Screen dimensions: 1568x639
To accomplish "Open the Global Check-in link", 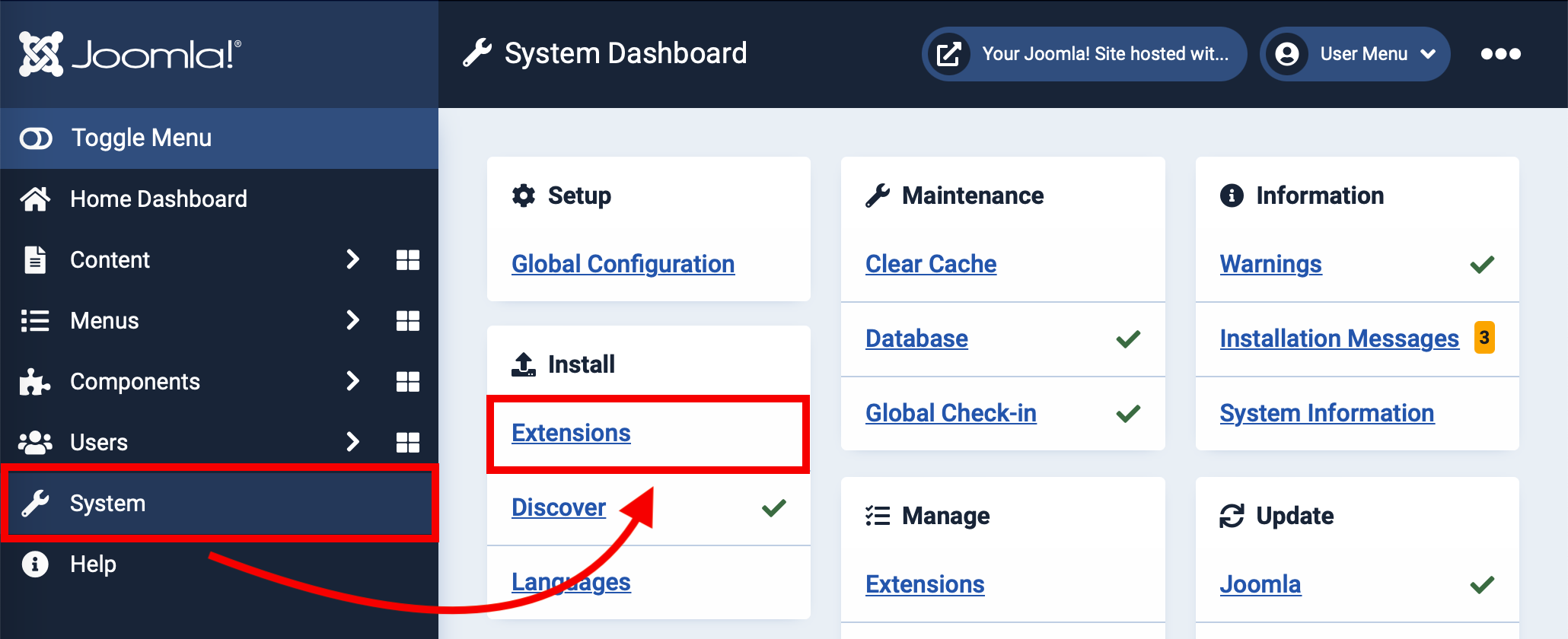I will pyautogui.click(x=951, y=413).
